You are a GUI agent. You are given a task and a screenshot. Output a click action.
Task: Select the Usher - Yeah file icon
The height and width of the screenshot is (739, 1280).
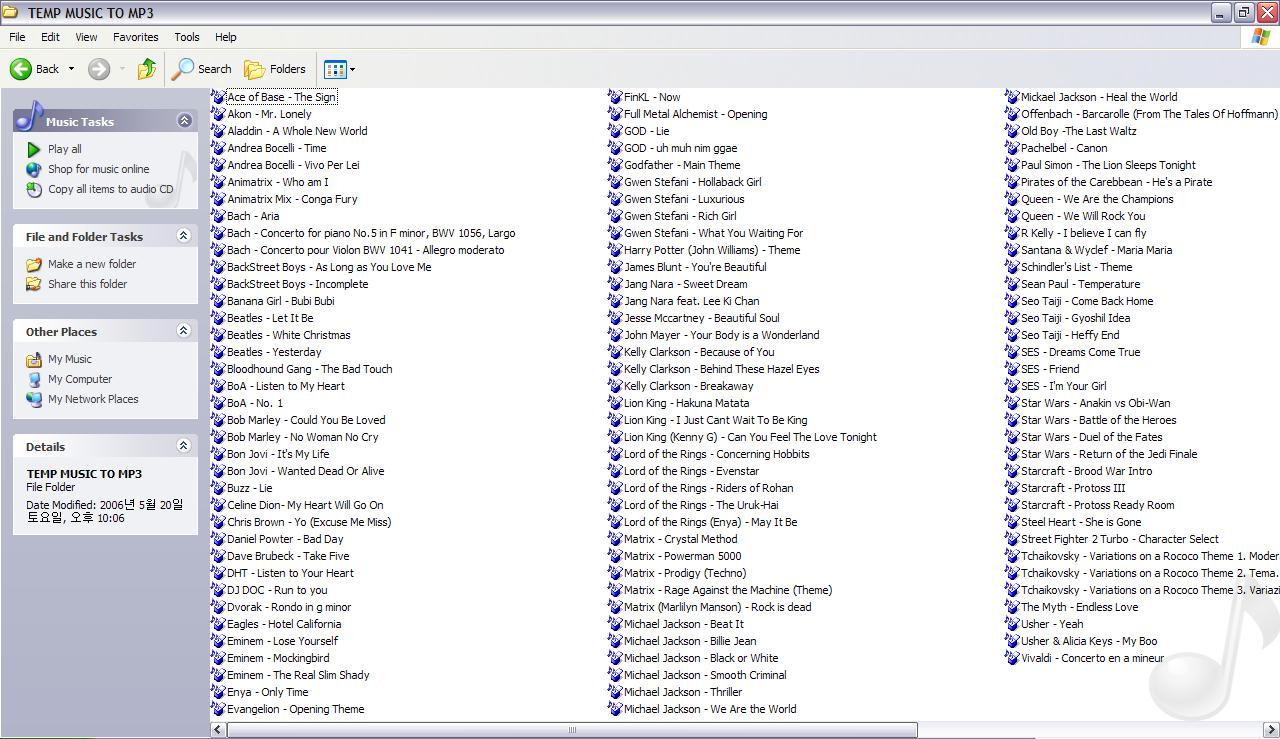[1012, 624]
